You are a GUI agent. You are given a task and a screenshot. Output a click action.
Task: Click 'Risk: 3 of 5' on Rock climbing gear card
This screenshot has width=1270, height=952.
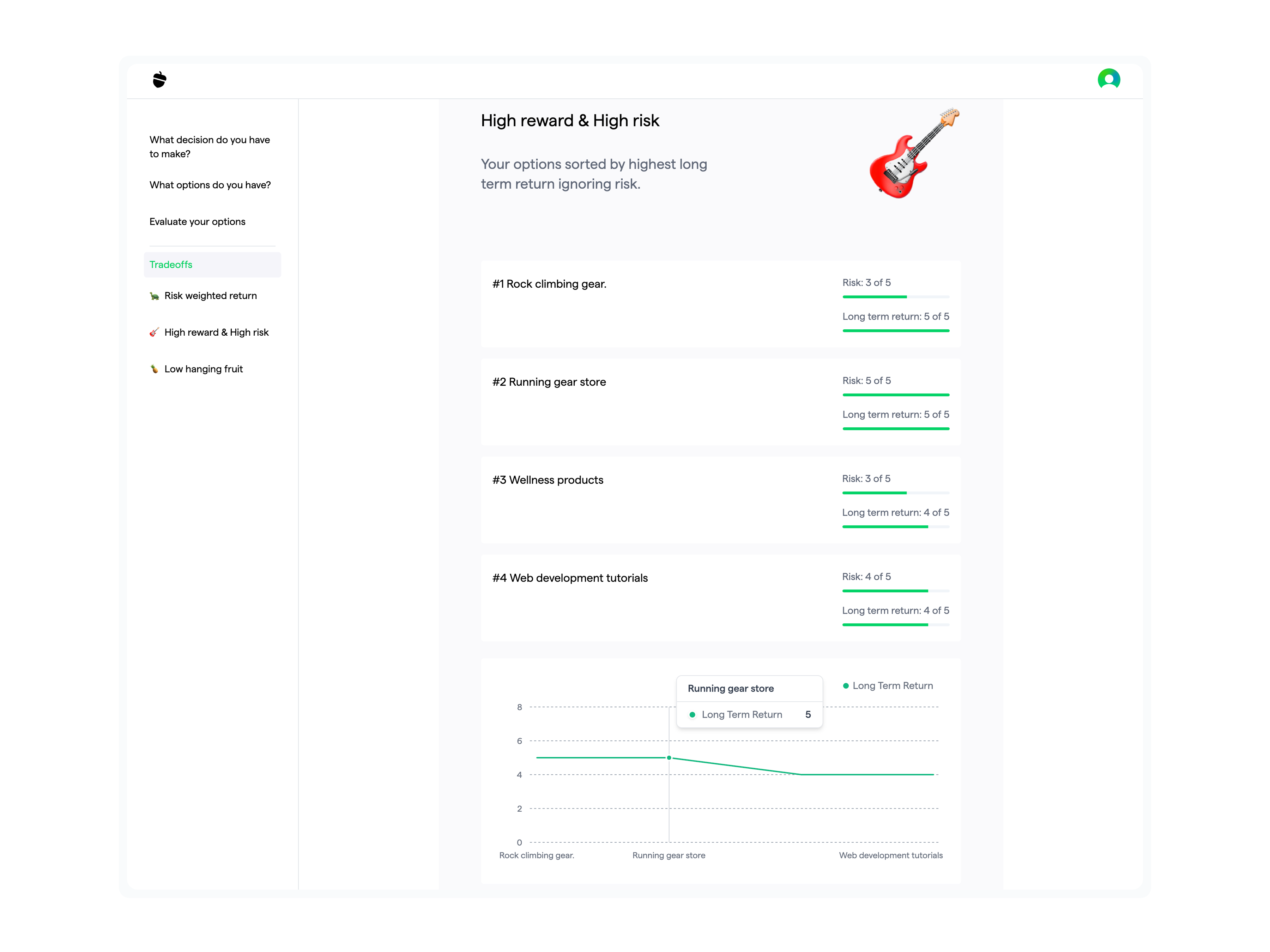tap(866, 282)
